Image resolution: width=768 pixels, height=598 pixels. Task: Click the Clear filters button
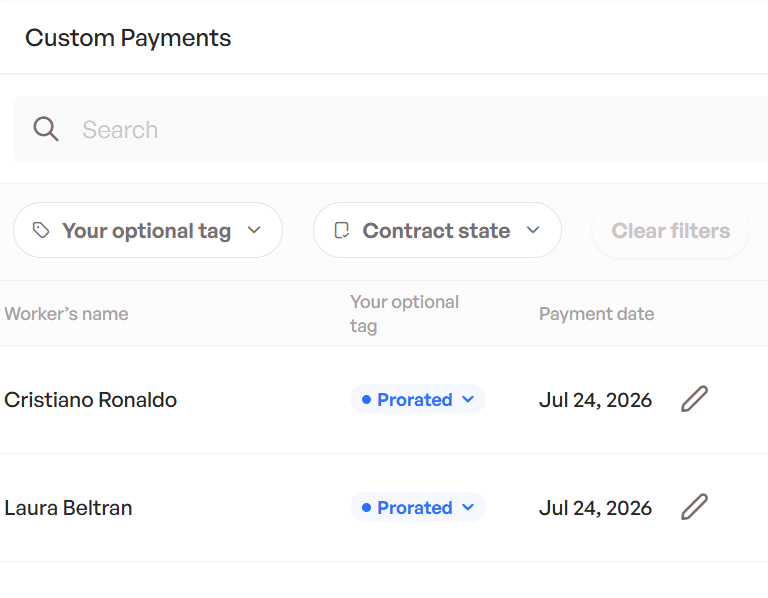pos(671,230)
